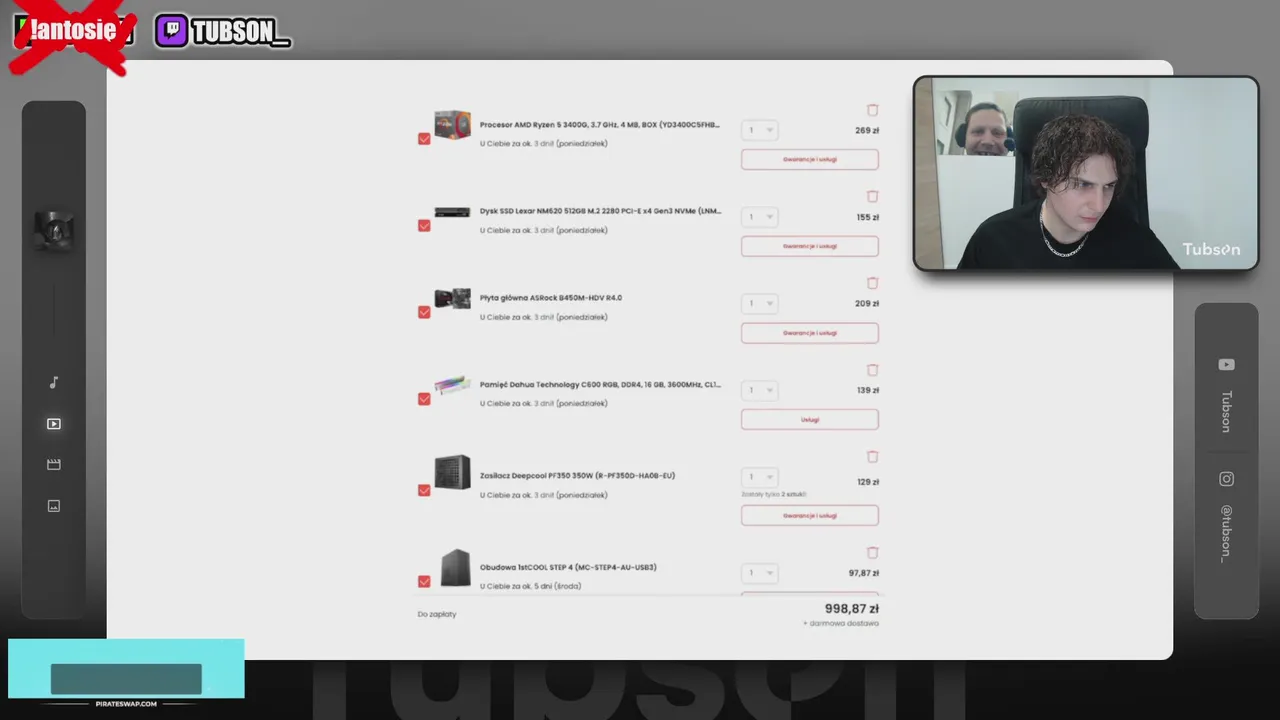Click the 269 zł processor price
The height and width of the screenshot is (720, 1280).
click(867, 131)
